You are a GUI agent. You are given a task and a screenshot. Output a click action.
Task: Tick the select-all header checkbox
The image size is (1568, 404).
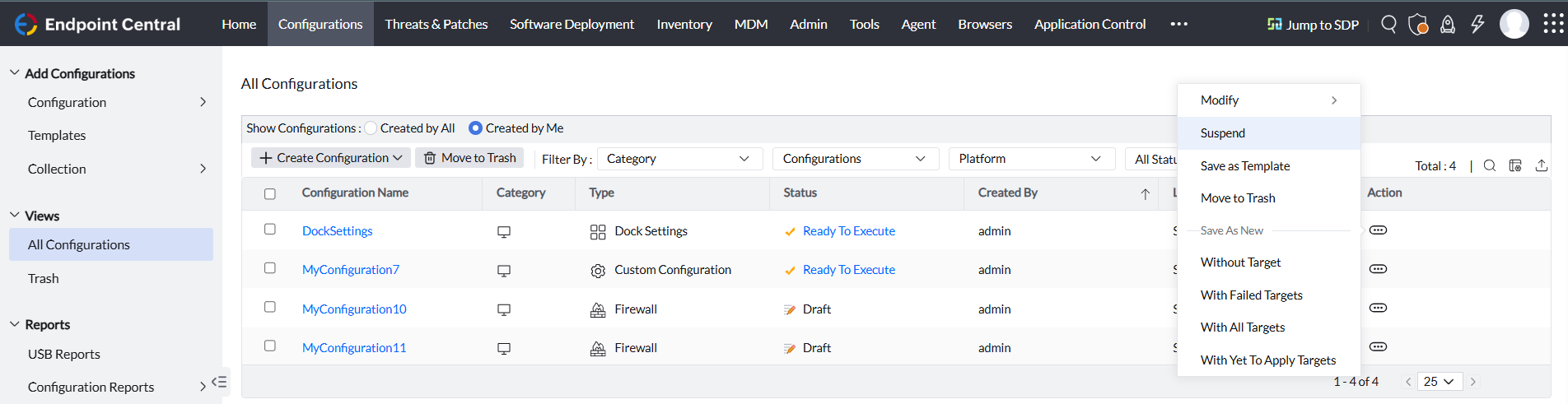pos(270,194)
